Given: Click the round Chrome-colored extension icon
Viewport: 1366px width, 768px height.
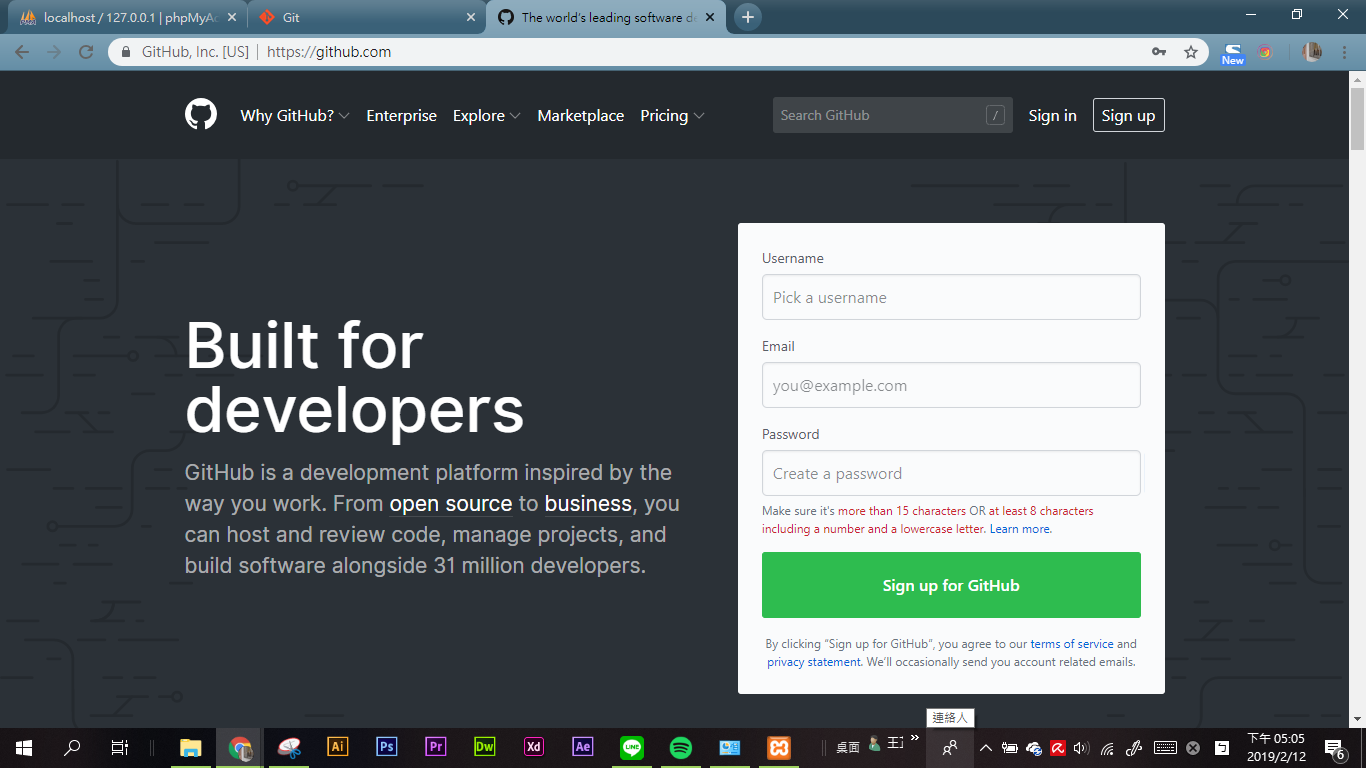Looking at the screenshot, I should coord(1265,52).
